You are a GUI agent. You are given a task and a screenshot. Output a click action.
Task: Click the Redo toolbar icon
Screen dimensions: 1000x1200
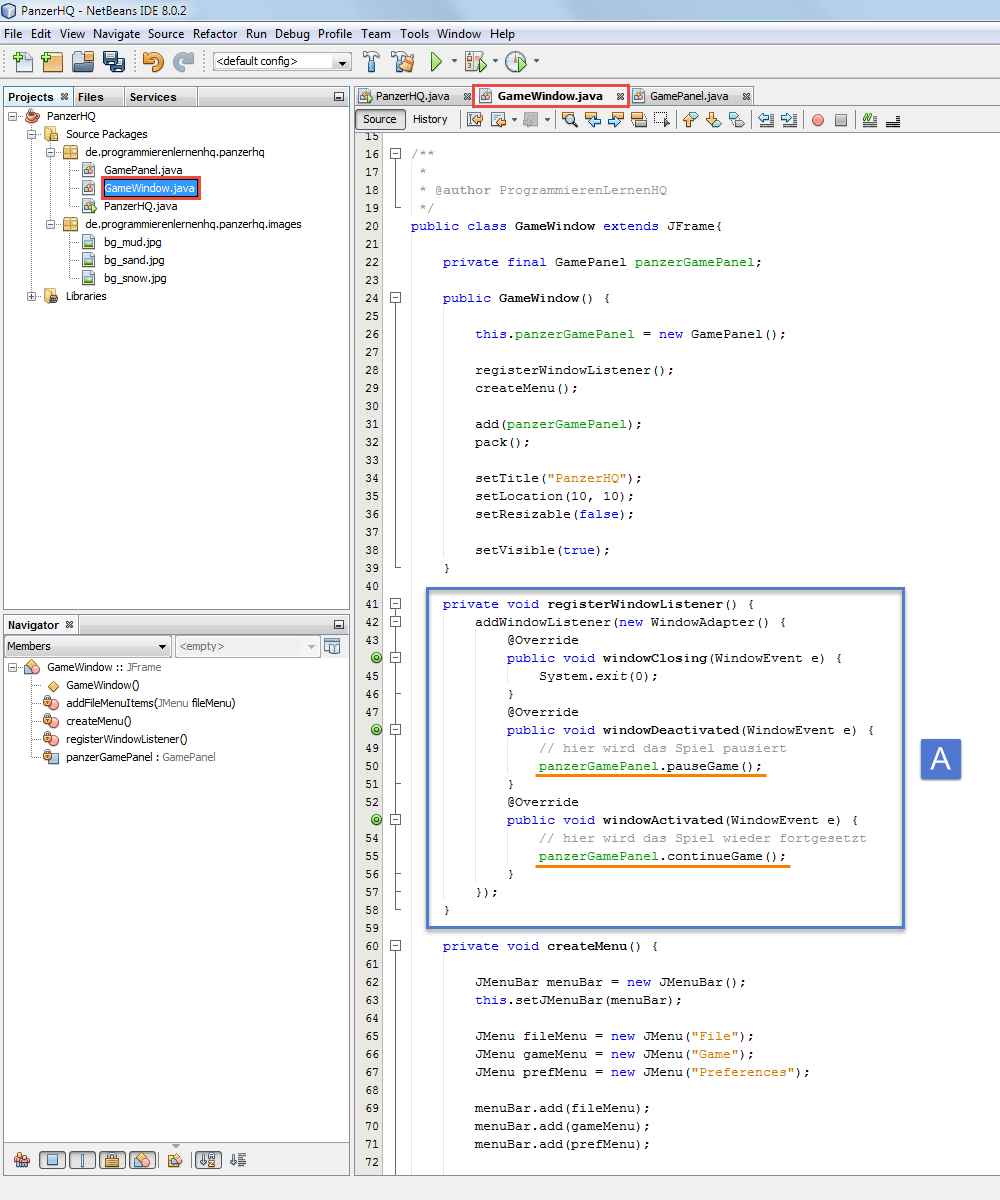coord(183,61)
